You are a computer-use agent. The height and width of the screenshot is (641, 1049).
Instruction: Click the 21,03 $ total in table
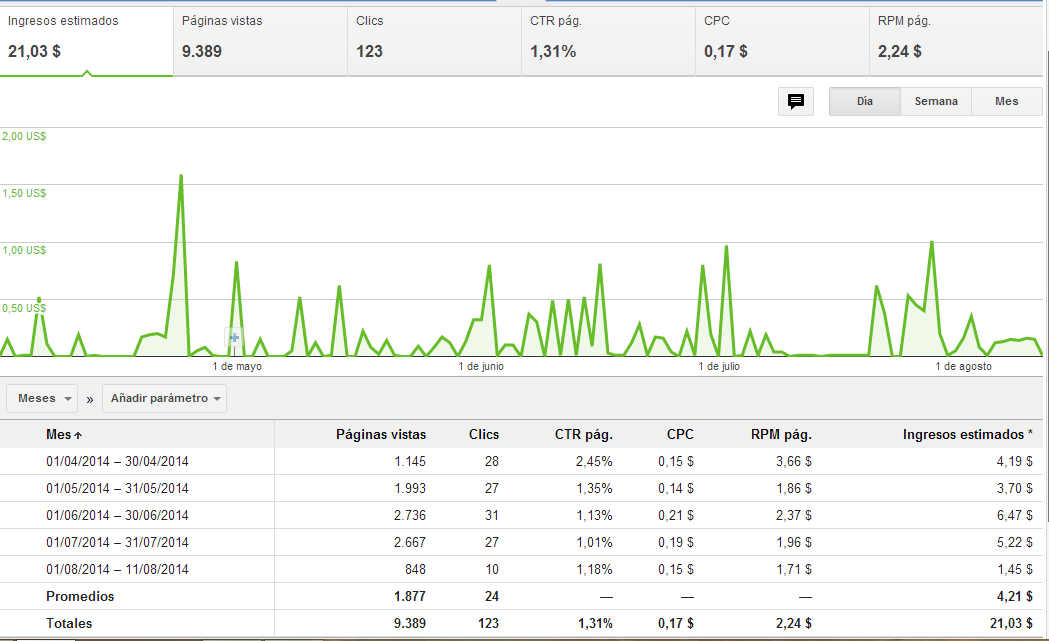pyautogui.click(x=1012, y=624)
